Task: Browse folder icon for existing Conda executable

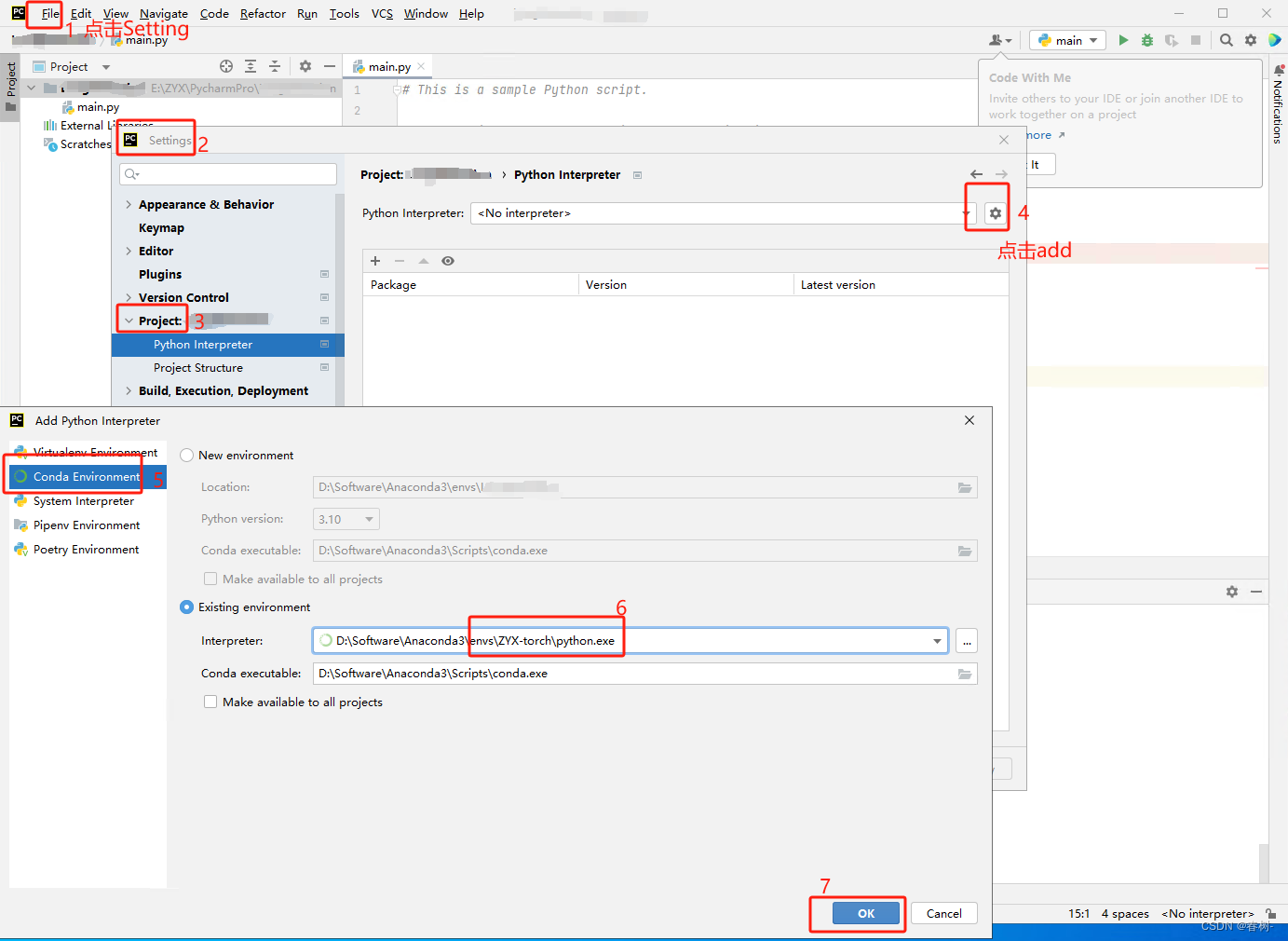Action: [965, 674]
